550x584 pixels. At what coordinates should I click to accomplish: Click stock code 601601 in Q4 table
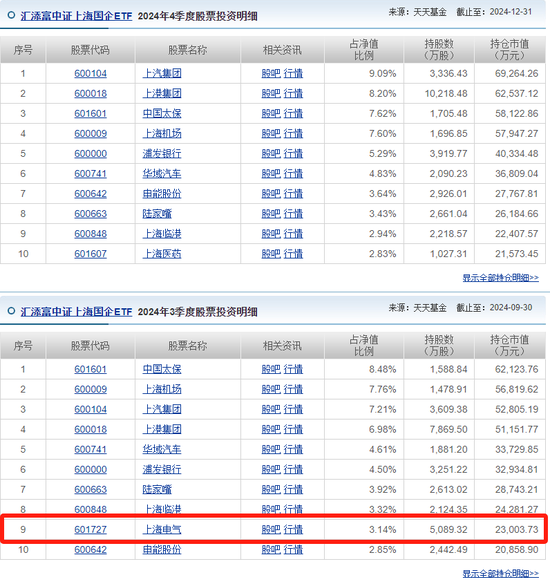90,114
